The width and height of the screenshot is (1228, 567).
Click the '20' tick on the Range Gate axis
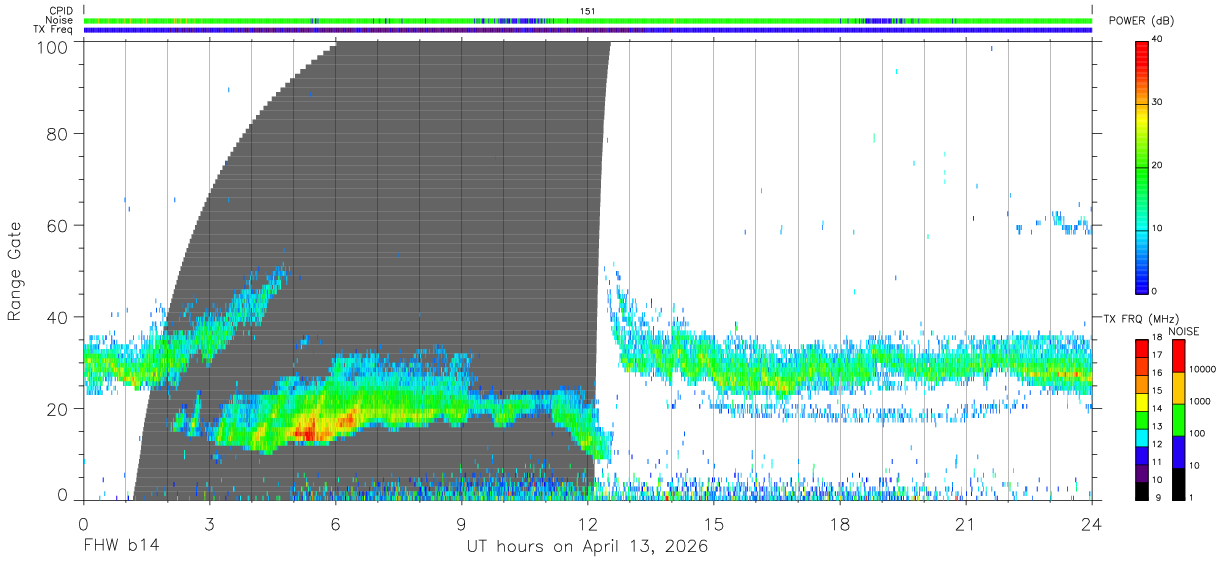[56, 409]
